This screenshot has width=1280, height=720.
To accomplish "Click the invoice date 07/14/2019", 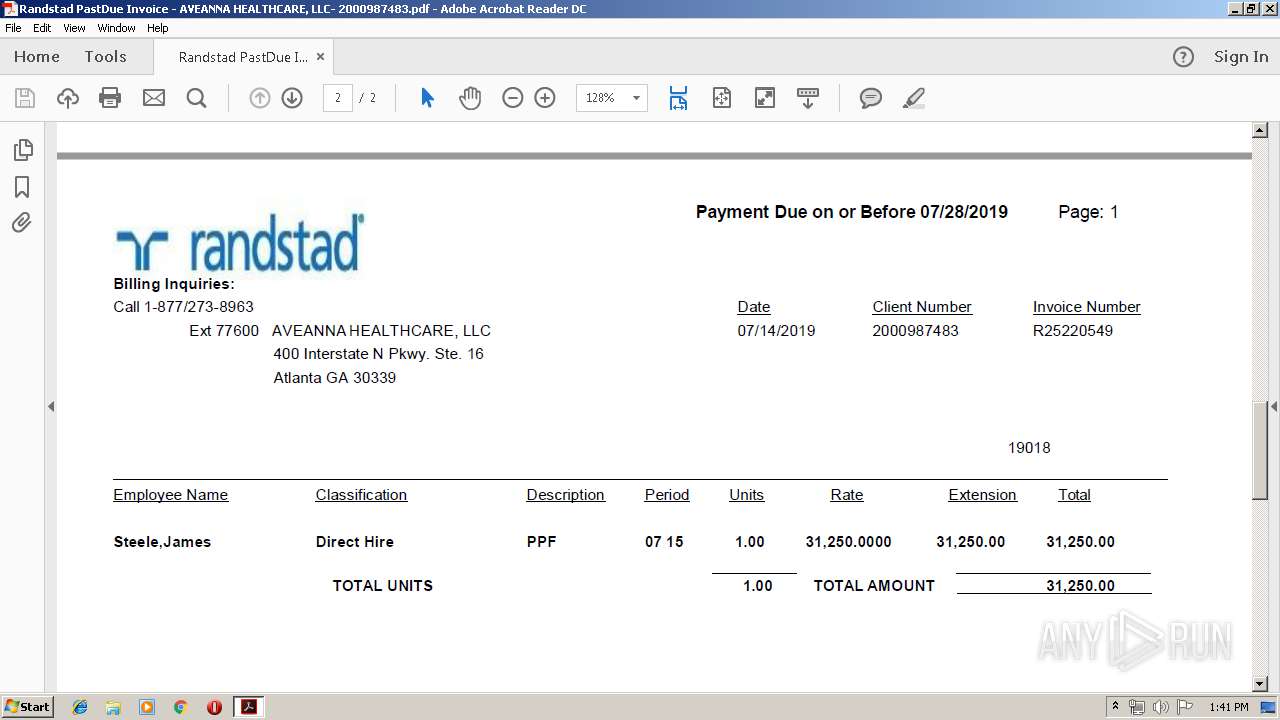I will 776,331.
